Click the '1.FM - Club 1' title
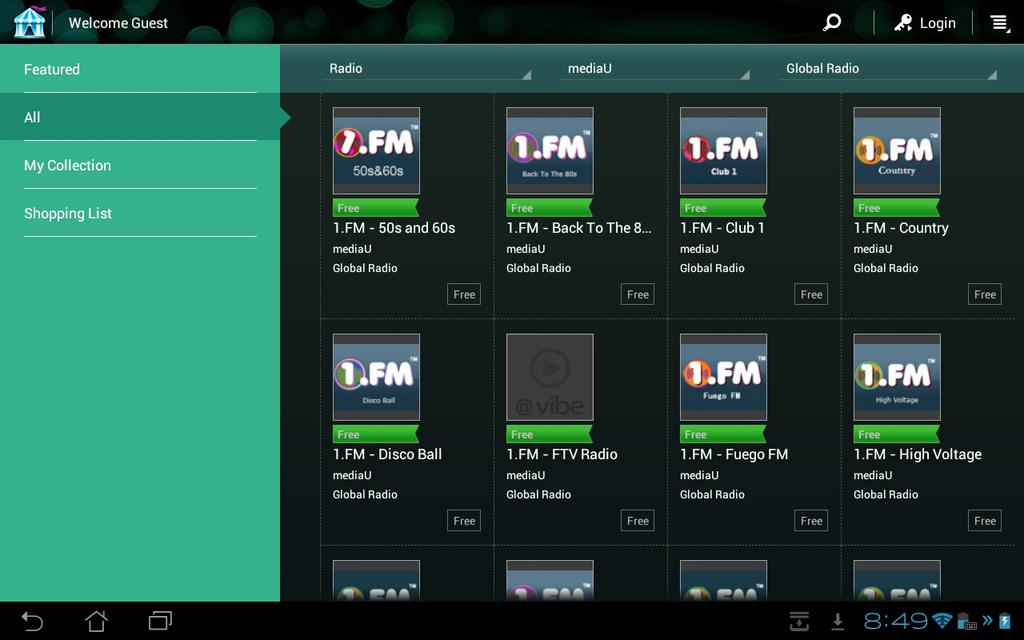The width and height of the screenshot is (1024, 640). (x=722, y=228)
